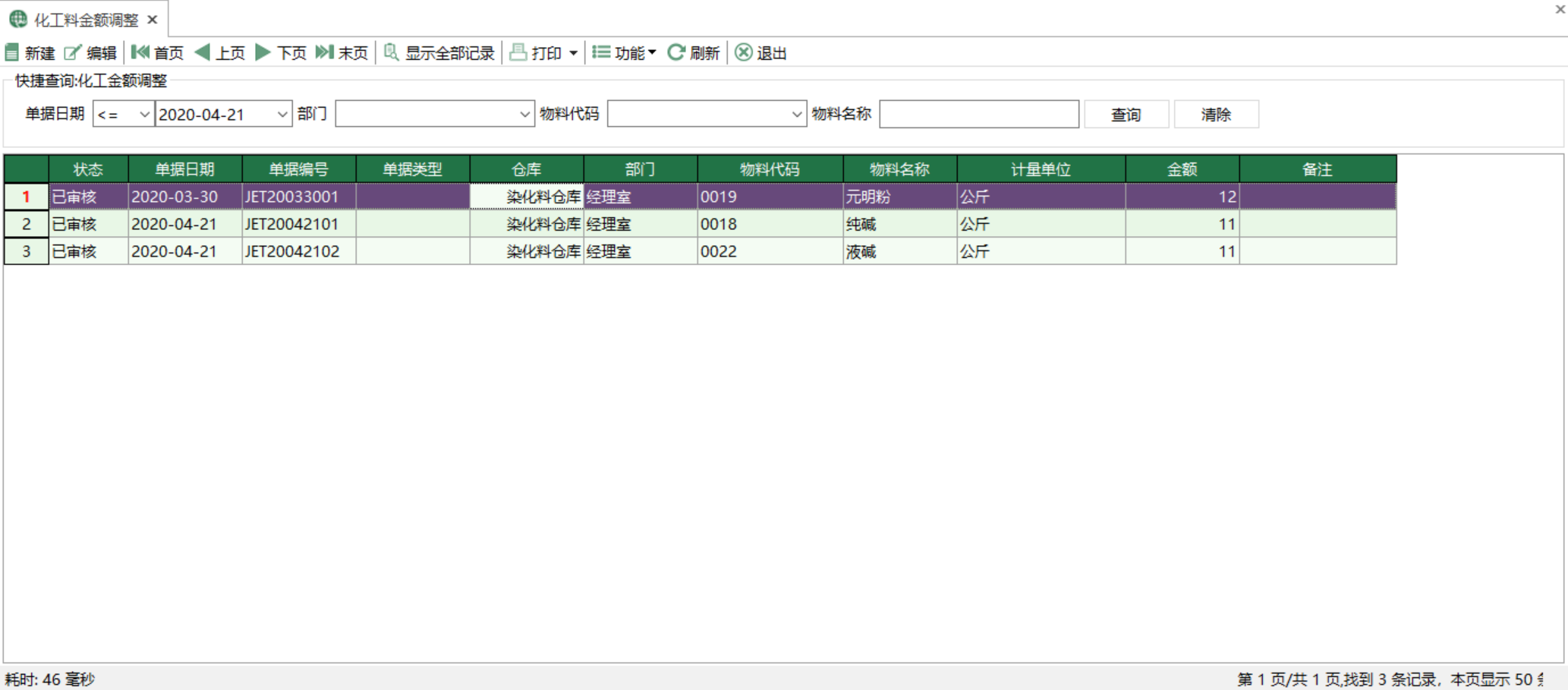The height and width of the screenshot is (690, 1568).
Task: Click amount cell showing 12
Action: [x=1182, y=197]
